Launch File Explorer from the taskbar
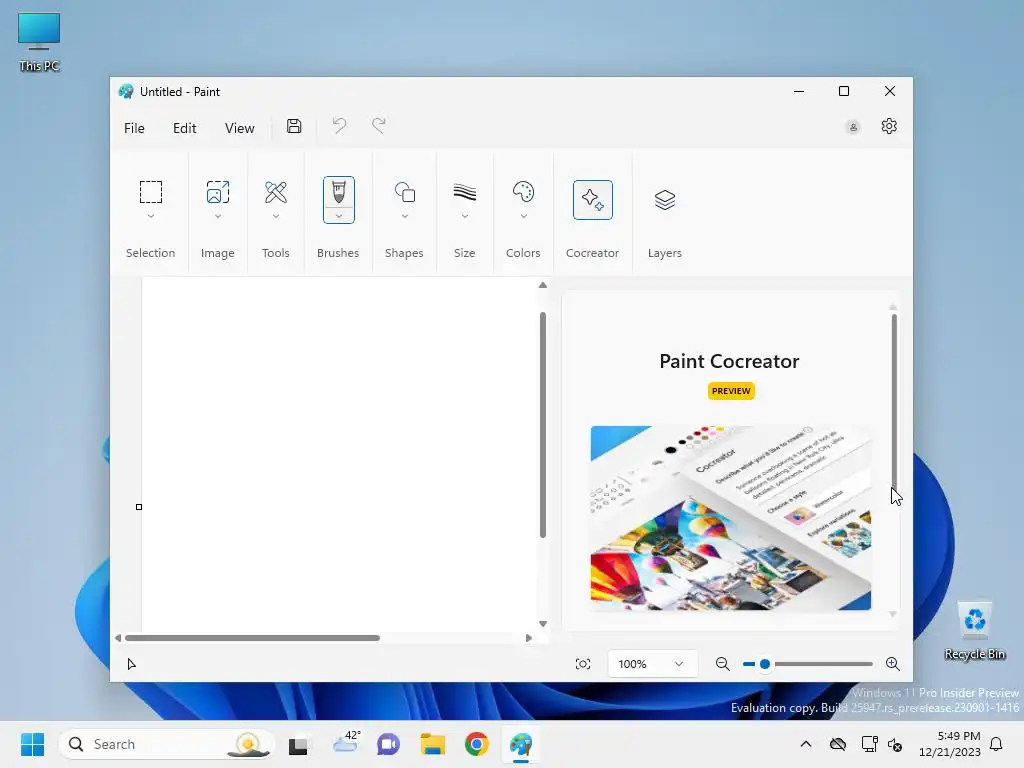Viewport: 1024px width, 768px height. [x=432, y=744]
